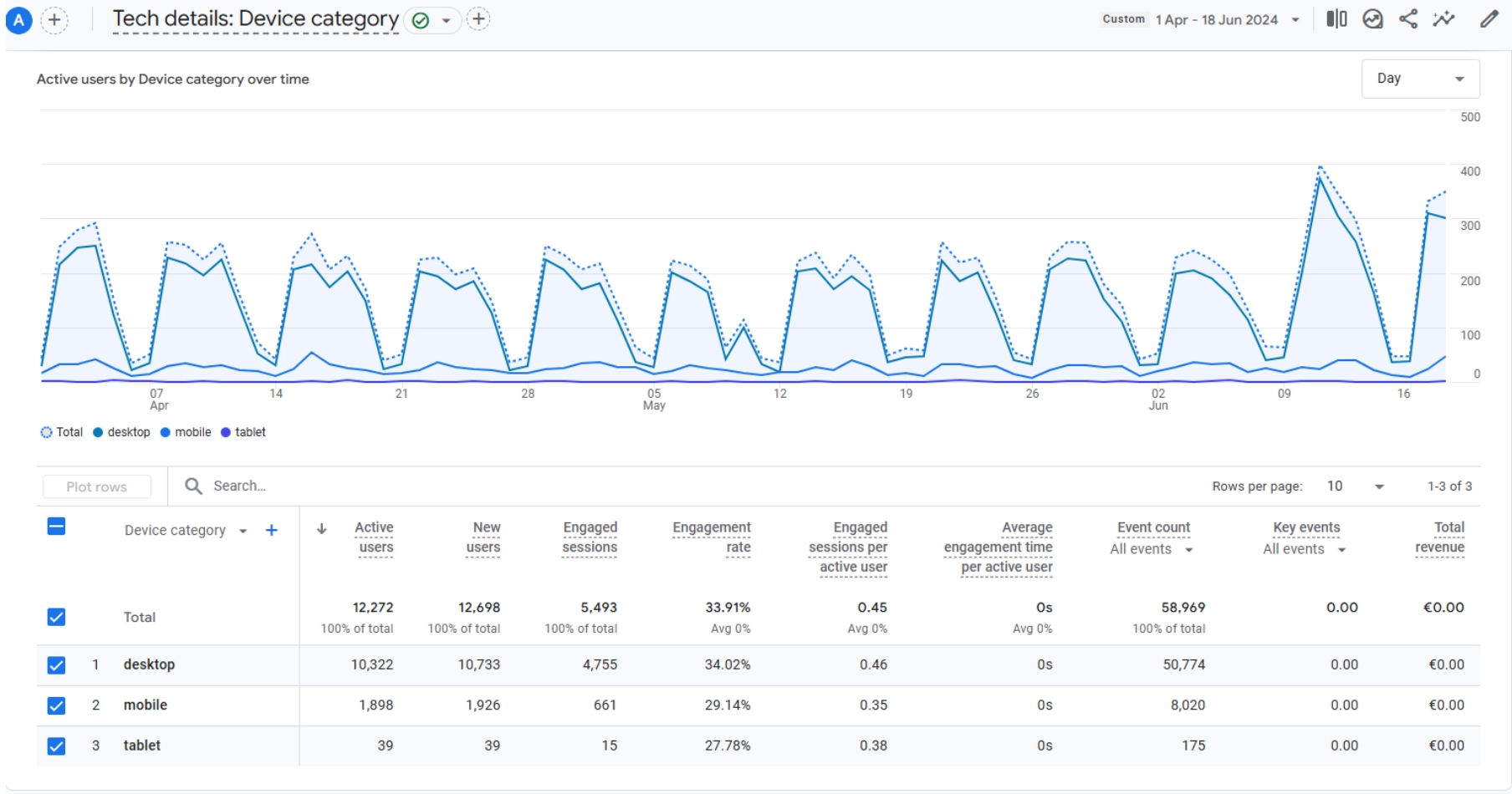Click the Insights chart icon in toolbar
This screenshot has width=1512, height=794.
[x=1372, y=19]
